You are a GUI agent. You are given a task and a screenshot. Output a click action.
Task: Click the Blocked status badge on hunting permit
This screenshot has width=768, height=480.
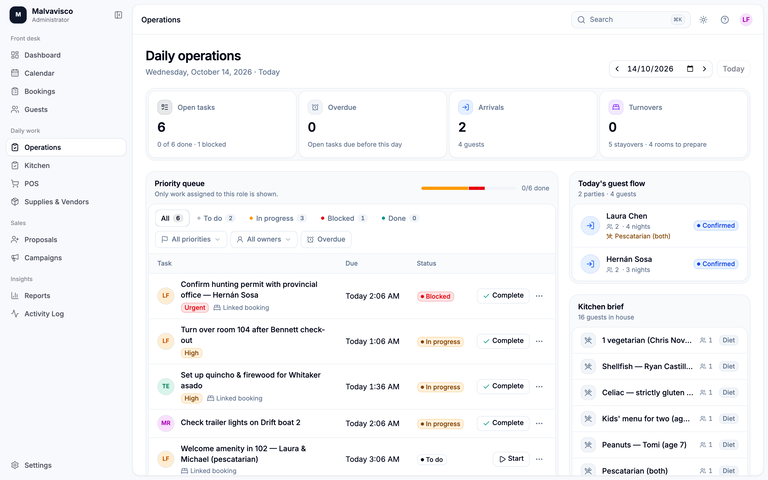pos(435,296)
